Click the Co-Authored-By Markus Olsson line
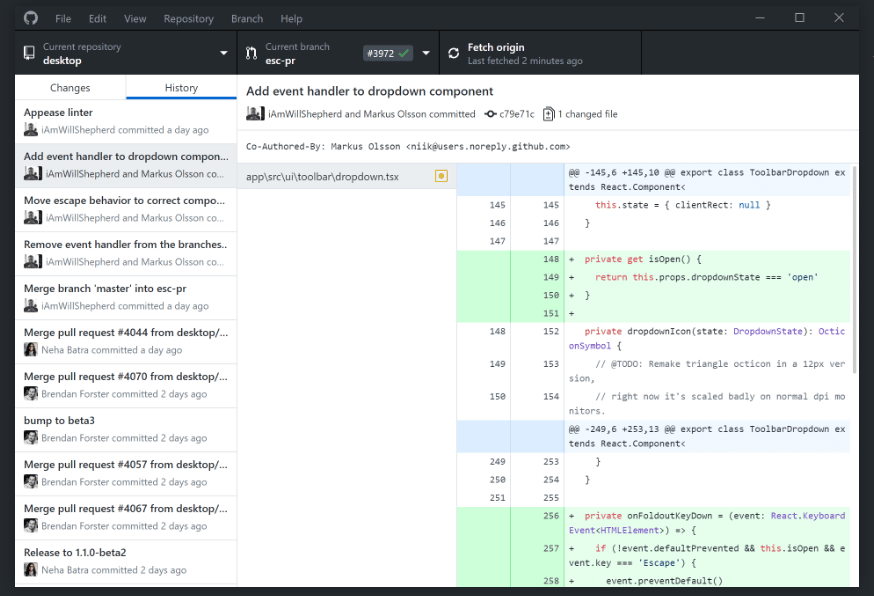 [x=408, y=147]
